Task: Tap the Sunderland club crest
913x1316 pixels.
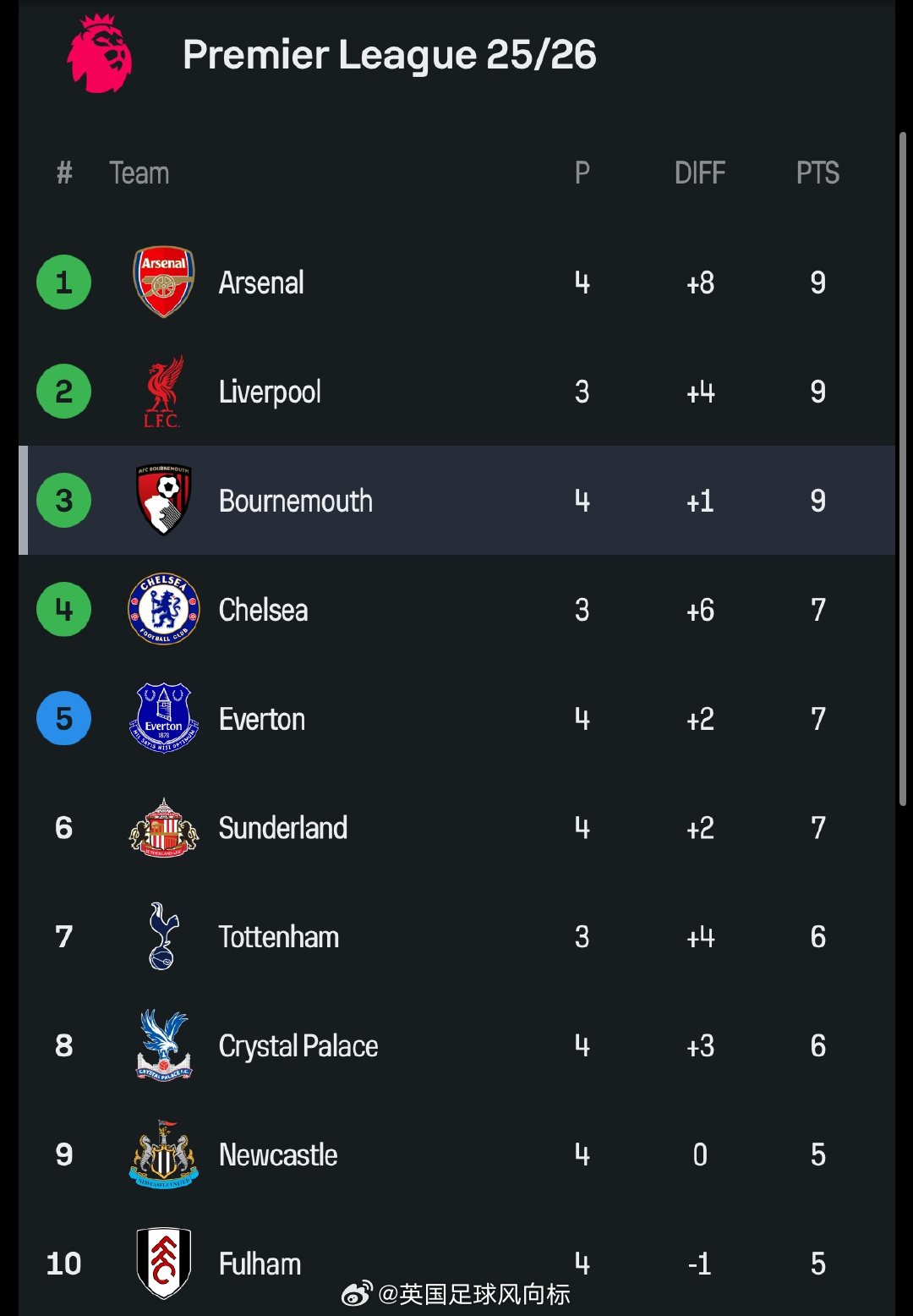Action: point(164,827)
